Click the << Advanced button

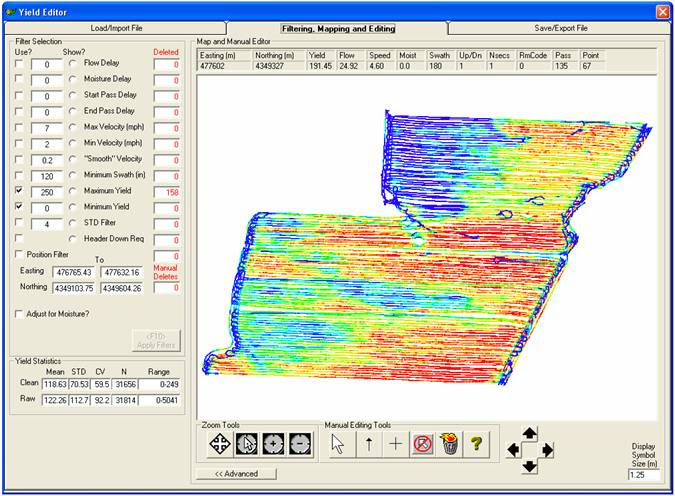[x=237, y=474]
